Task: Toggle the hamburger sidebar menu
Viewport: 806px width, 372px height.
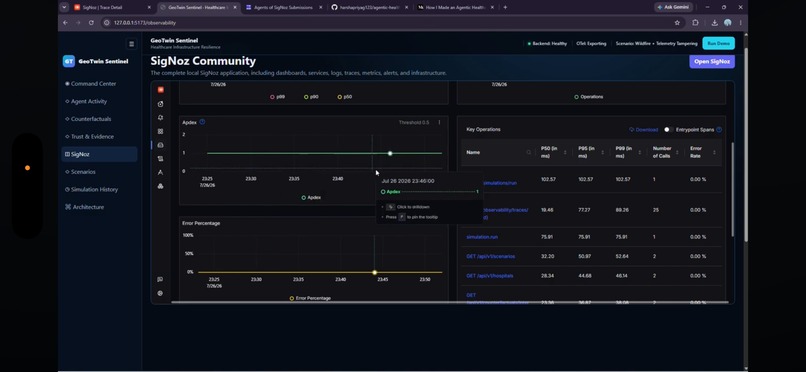Action: pos(132,44)
